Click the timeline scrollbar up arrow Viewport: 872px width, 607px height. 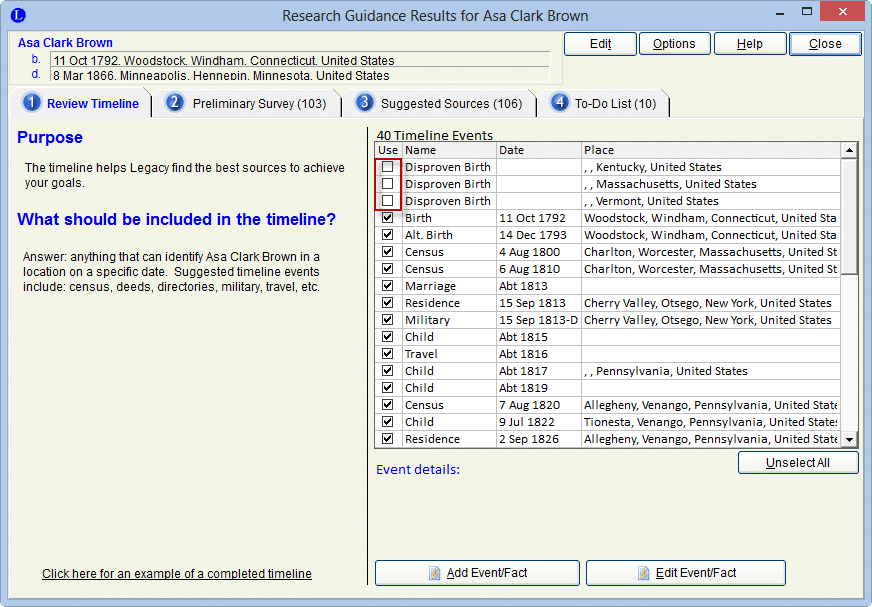pyautogui.click(x=849, y=150)
